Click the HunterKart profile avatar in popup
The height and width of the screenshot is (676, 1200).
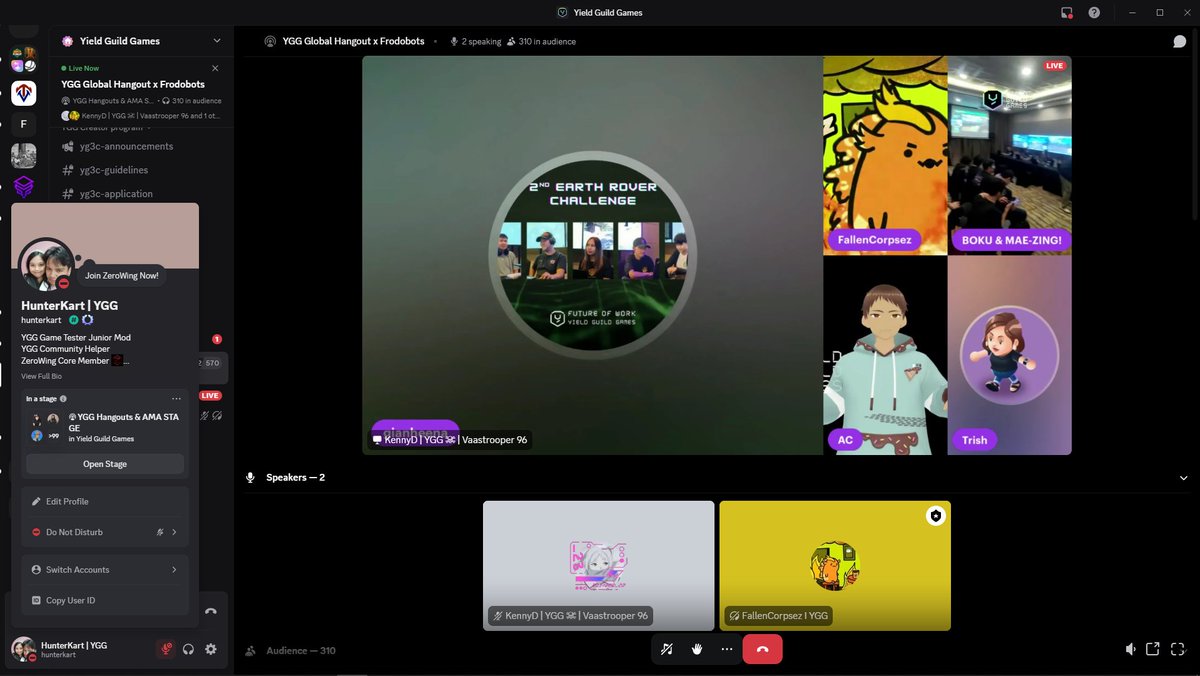tap(45, 266)
